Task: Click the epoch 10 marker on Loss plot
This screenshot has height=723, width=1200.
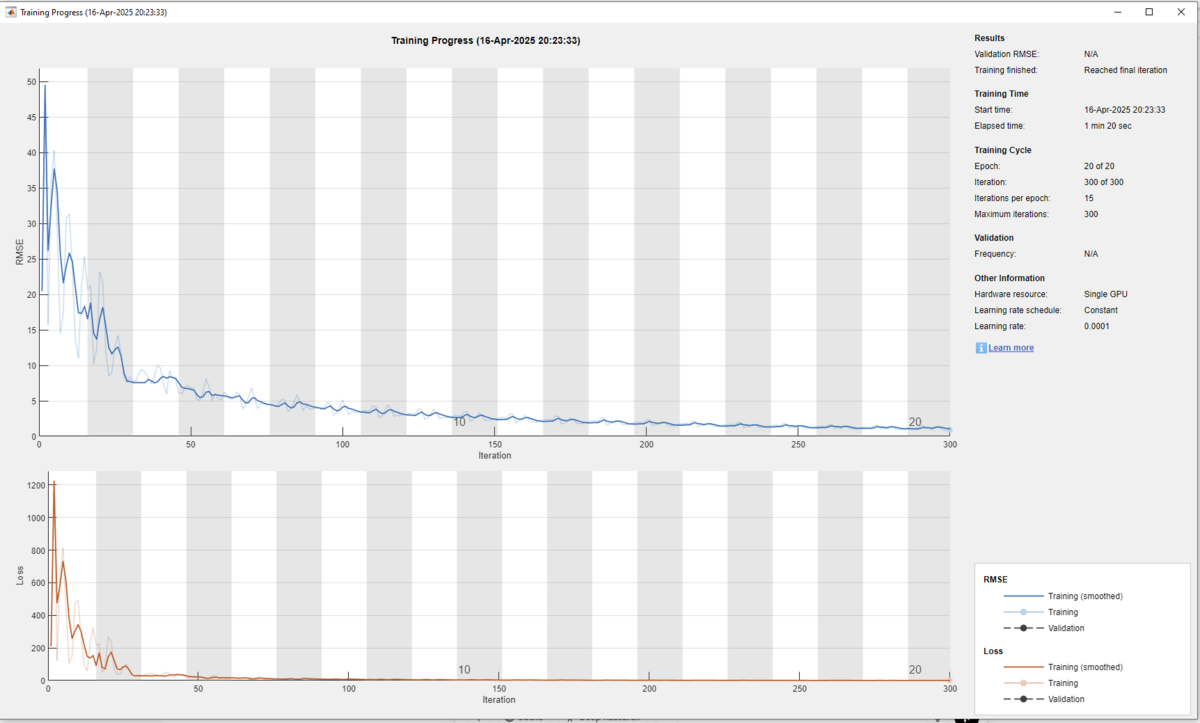Action: point(464,670)
